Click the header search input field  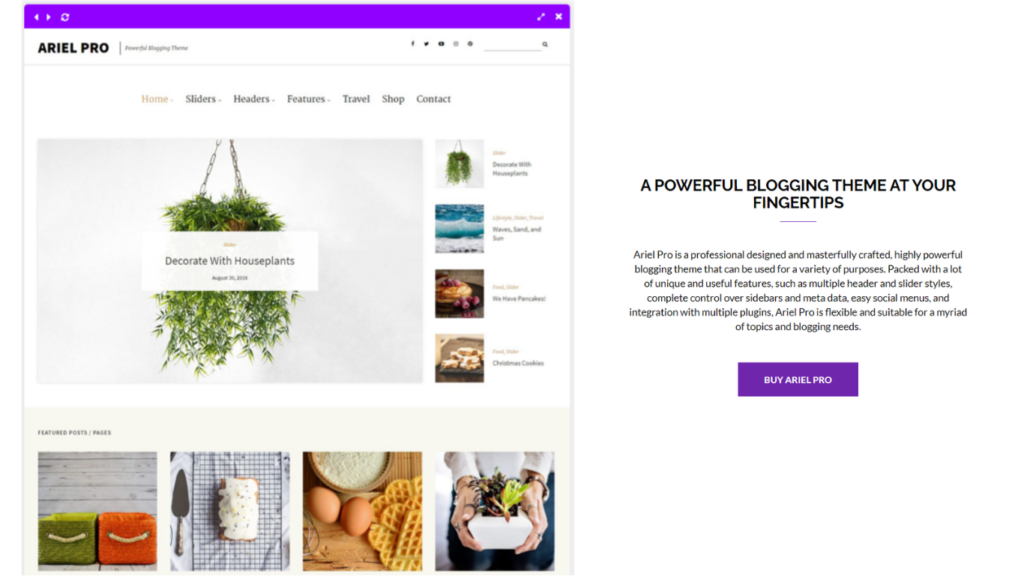pos(512,44)
